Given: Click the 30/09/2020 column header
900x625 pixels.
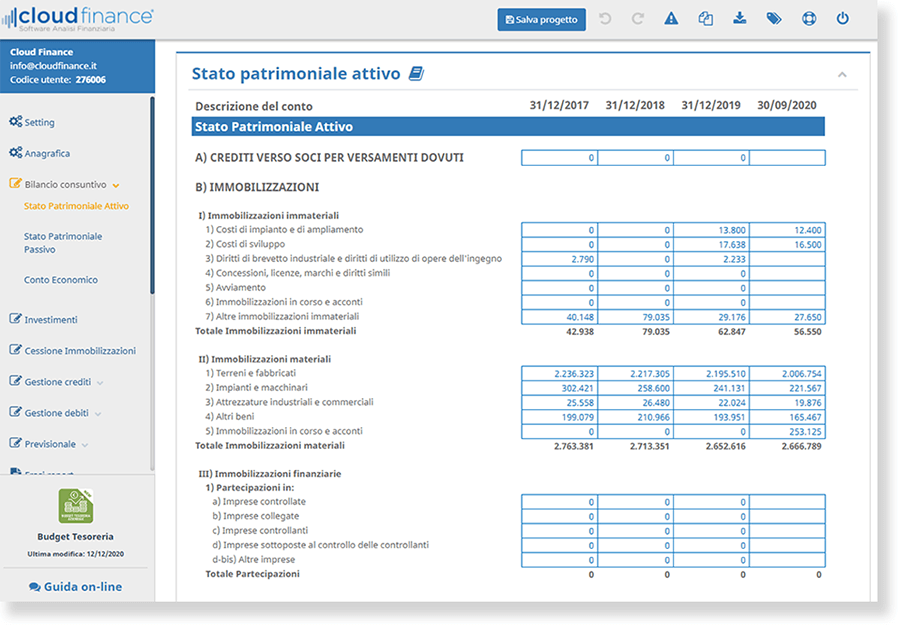Looking at the screenshot, I should tap(787, 106).
